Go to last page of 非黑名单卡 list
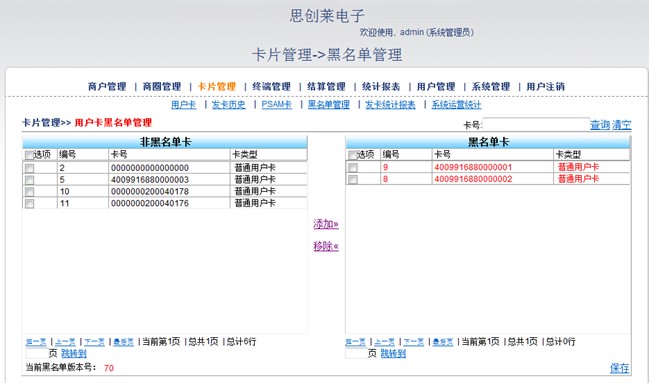 (123, 342)
